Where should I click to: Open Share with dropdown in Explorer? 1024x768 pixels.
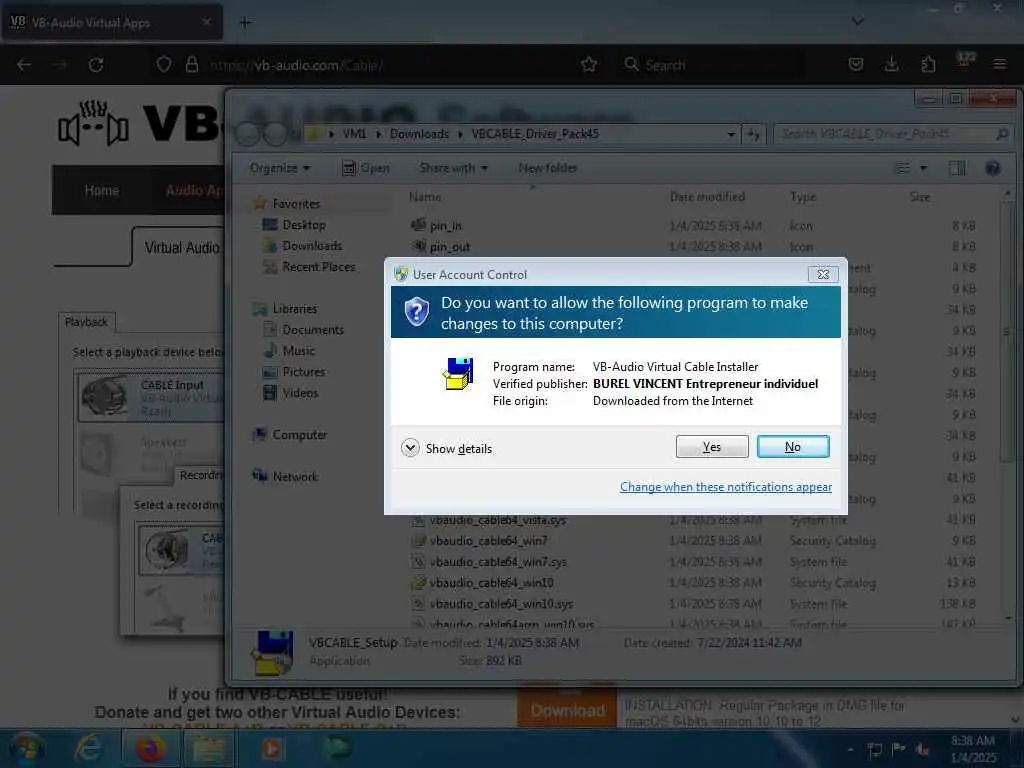click(x=453, y=168)
